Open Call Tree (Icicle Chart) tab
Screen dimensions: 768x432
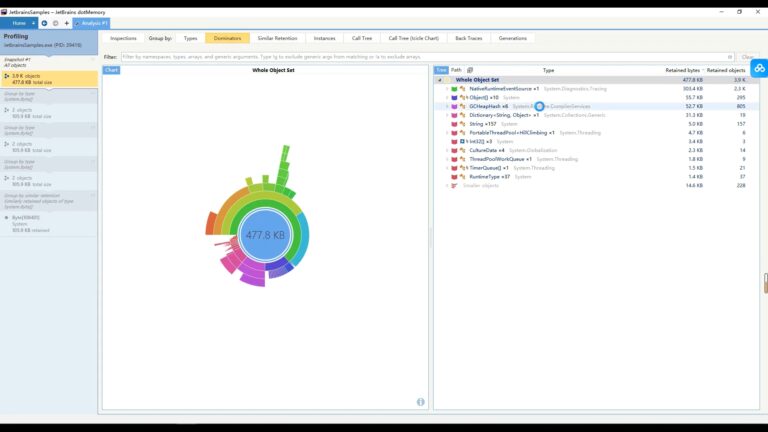(x=414, y=38)
